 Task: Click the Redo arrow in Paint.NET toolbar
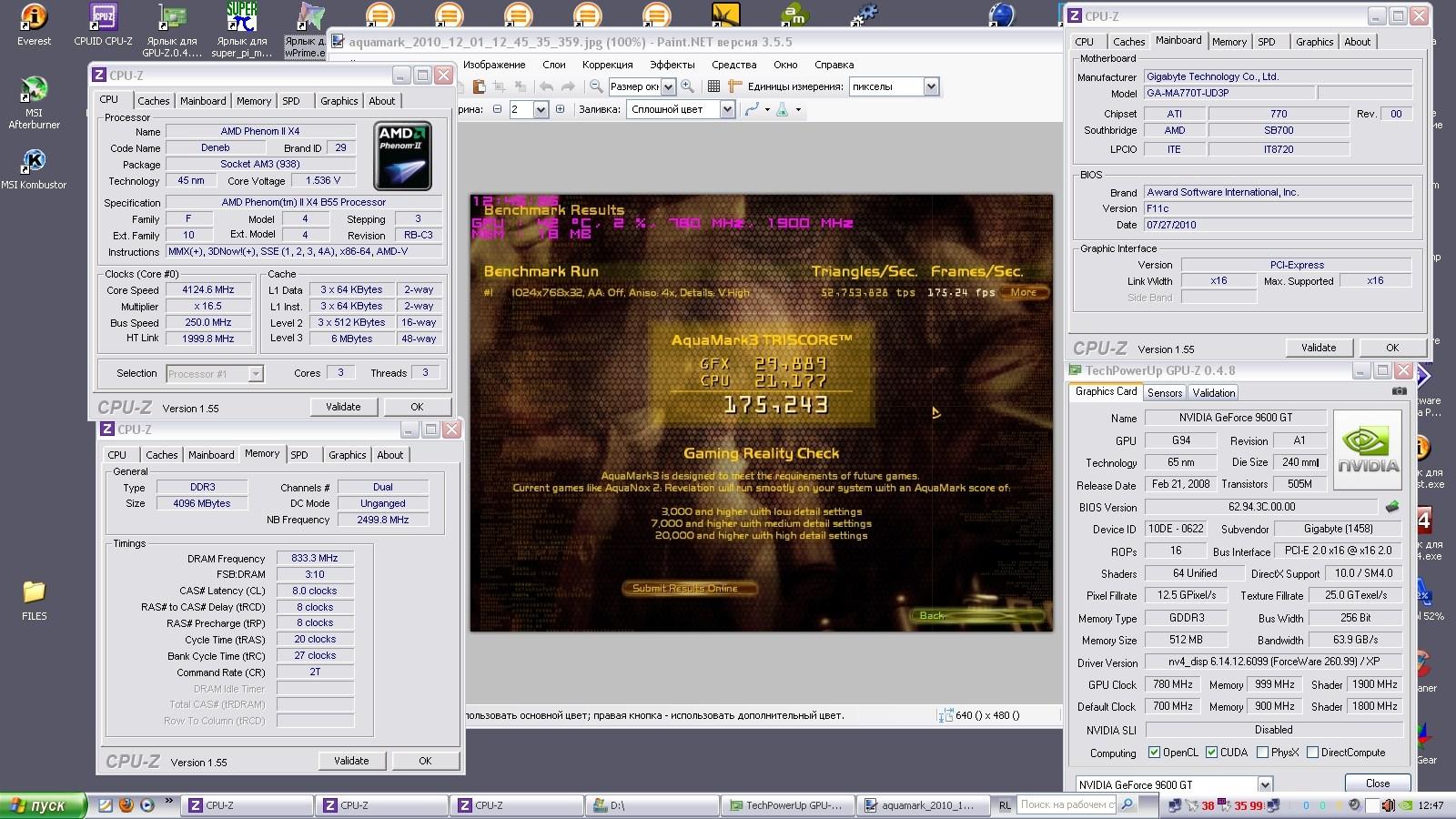pos(568,86)
